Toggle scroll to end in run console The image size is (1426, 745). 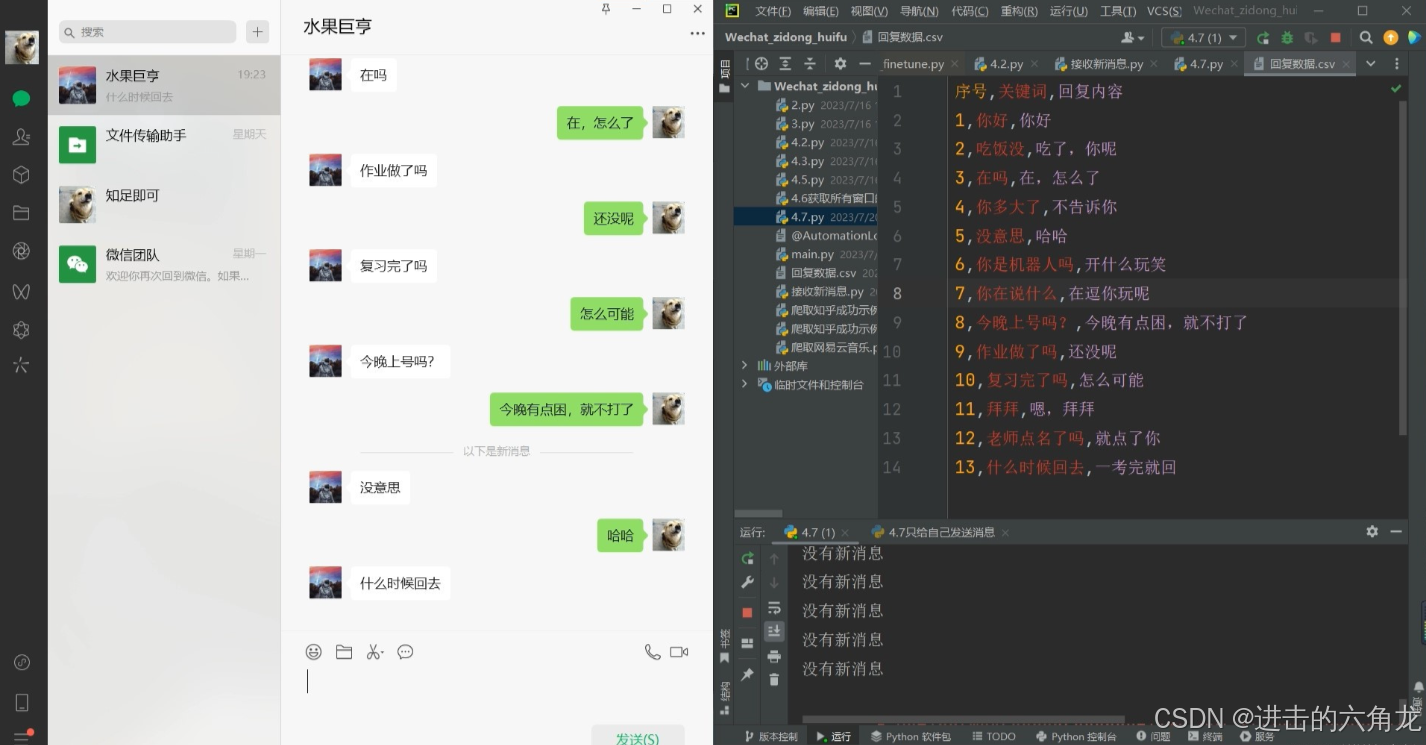774,631
